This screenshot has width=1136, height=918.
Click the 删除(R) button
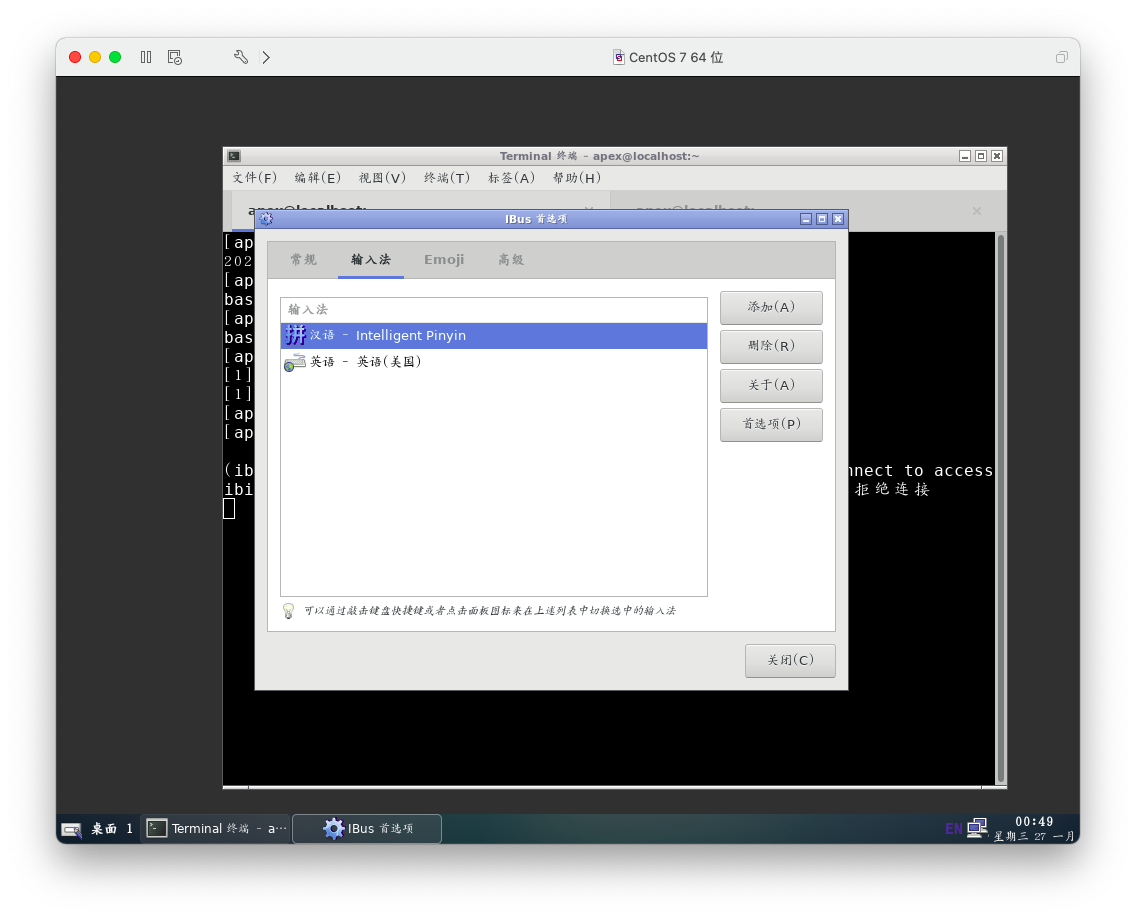(771, 346)
